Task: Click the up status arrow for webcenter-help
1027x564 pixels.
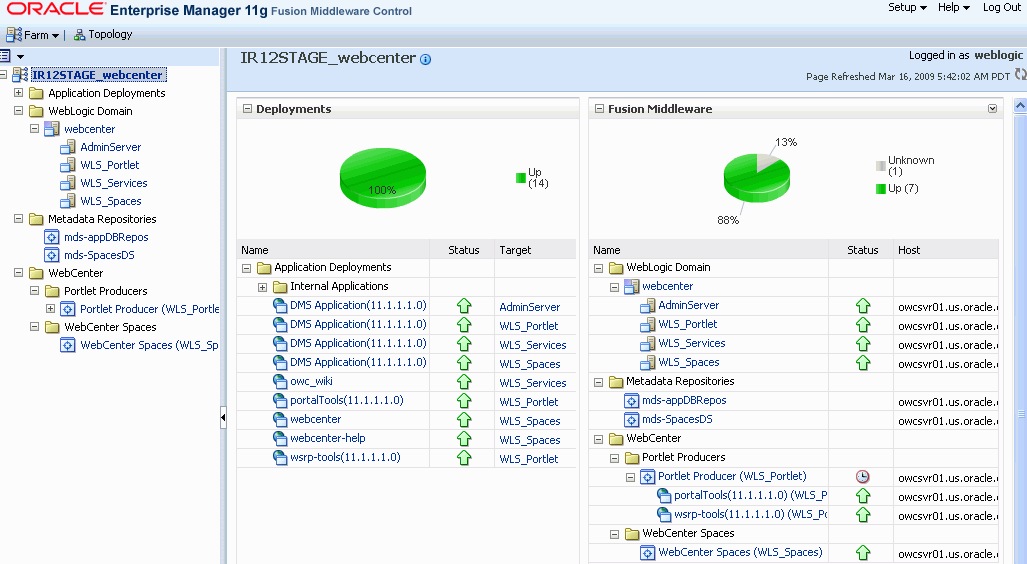Action: point(464,438)
